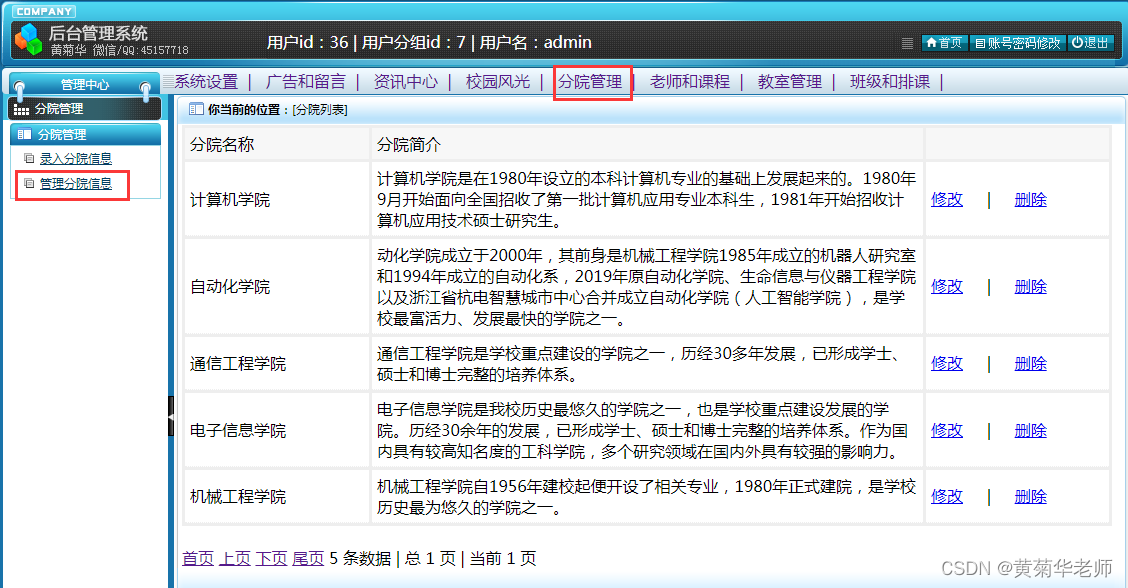Open the 分院管理 section with the dotted grid icon
This screenshot has width=1128, height=588.
[85, 109]
